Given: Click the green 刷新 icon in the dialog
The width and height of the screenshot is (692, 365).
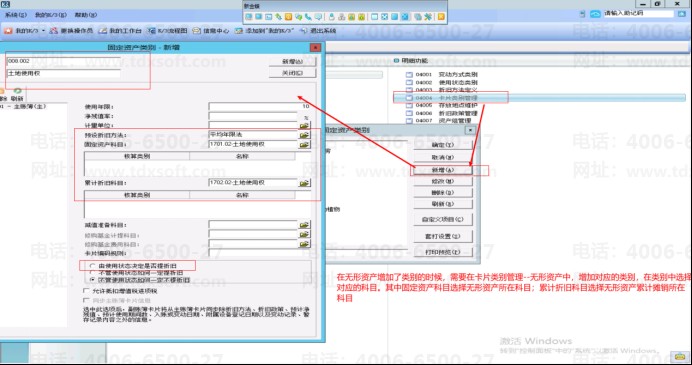Looking at the screenshot, I should (x=17, y=91).
